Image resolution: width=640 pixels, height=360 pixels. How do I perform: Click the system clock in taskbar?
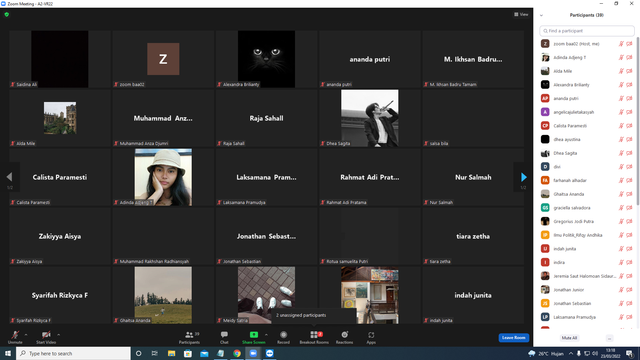pyautogui.click(x=611, y=353)
